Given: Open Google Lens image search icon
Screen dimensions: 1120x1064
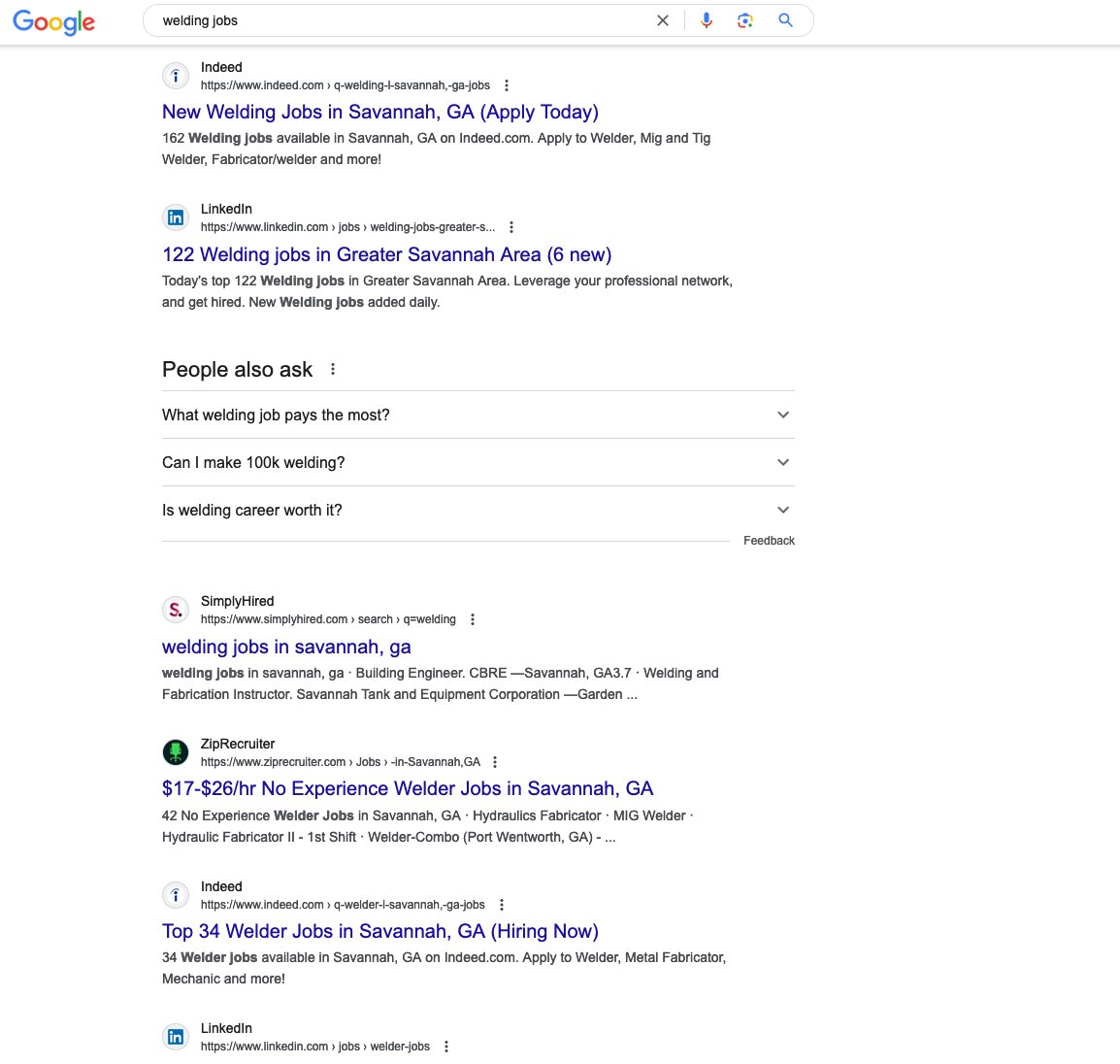Looking at the screenshot, I should 745,20.
